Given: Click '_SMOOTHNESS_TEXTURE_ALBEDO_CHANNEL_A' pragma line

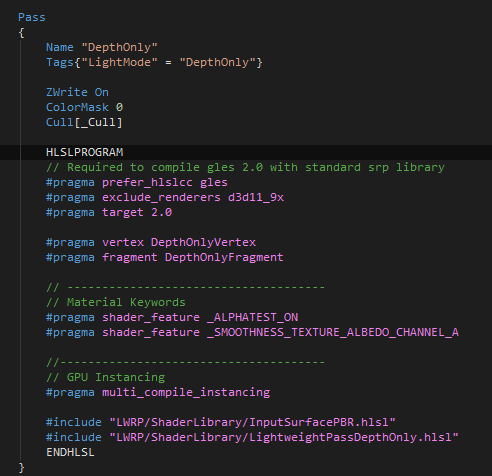Looking at the screenshot, I should 252,332.
